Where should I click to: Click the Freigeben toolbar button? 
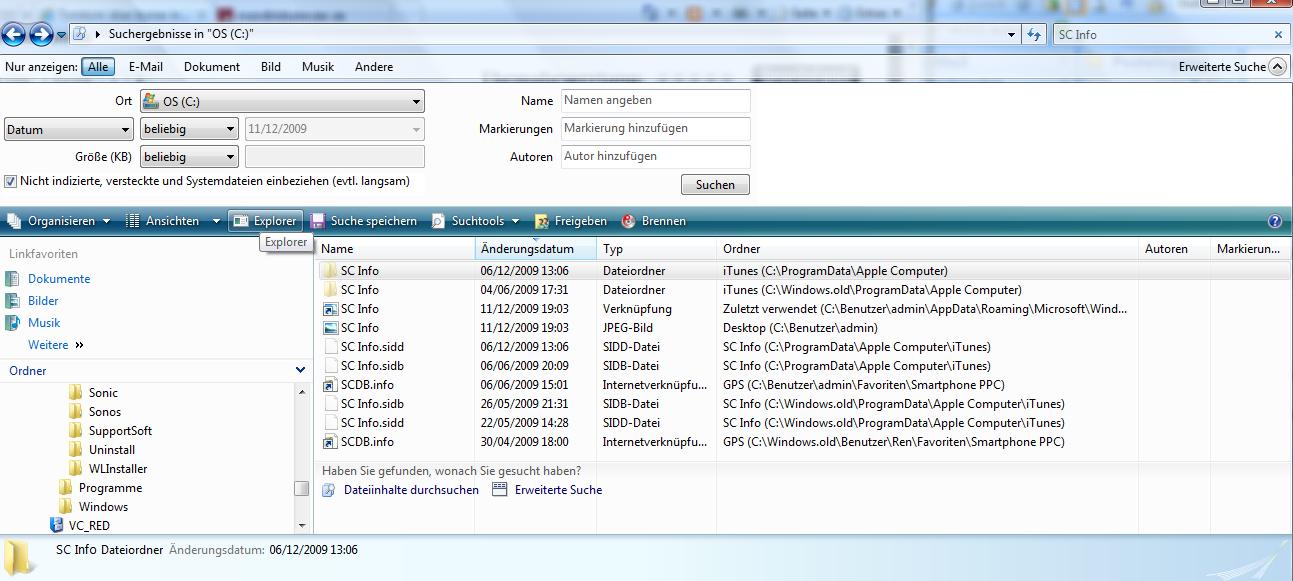570,221
